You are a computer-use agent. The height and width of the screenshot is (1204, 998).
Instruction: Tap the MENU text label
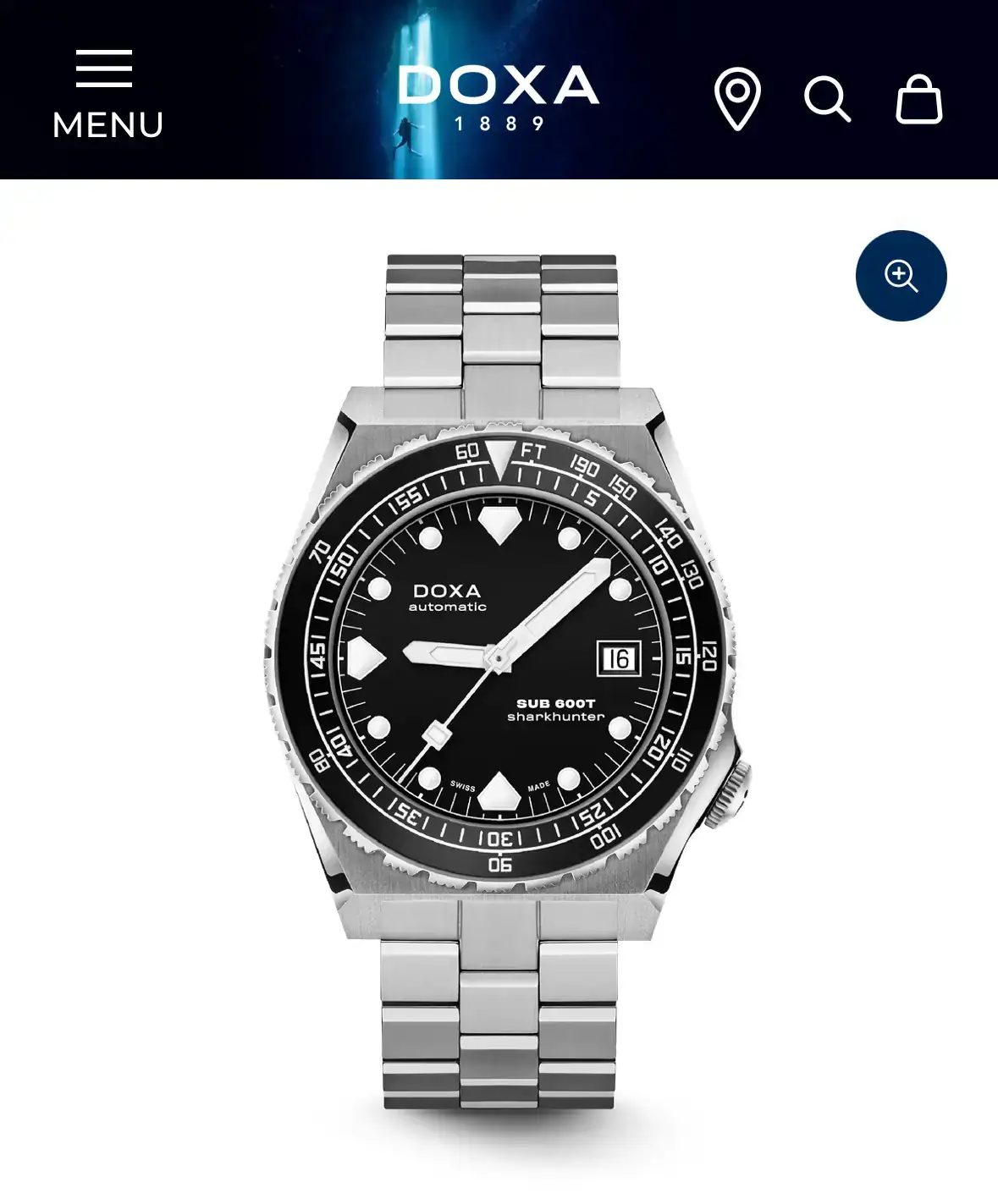[x=108, y=125]
